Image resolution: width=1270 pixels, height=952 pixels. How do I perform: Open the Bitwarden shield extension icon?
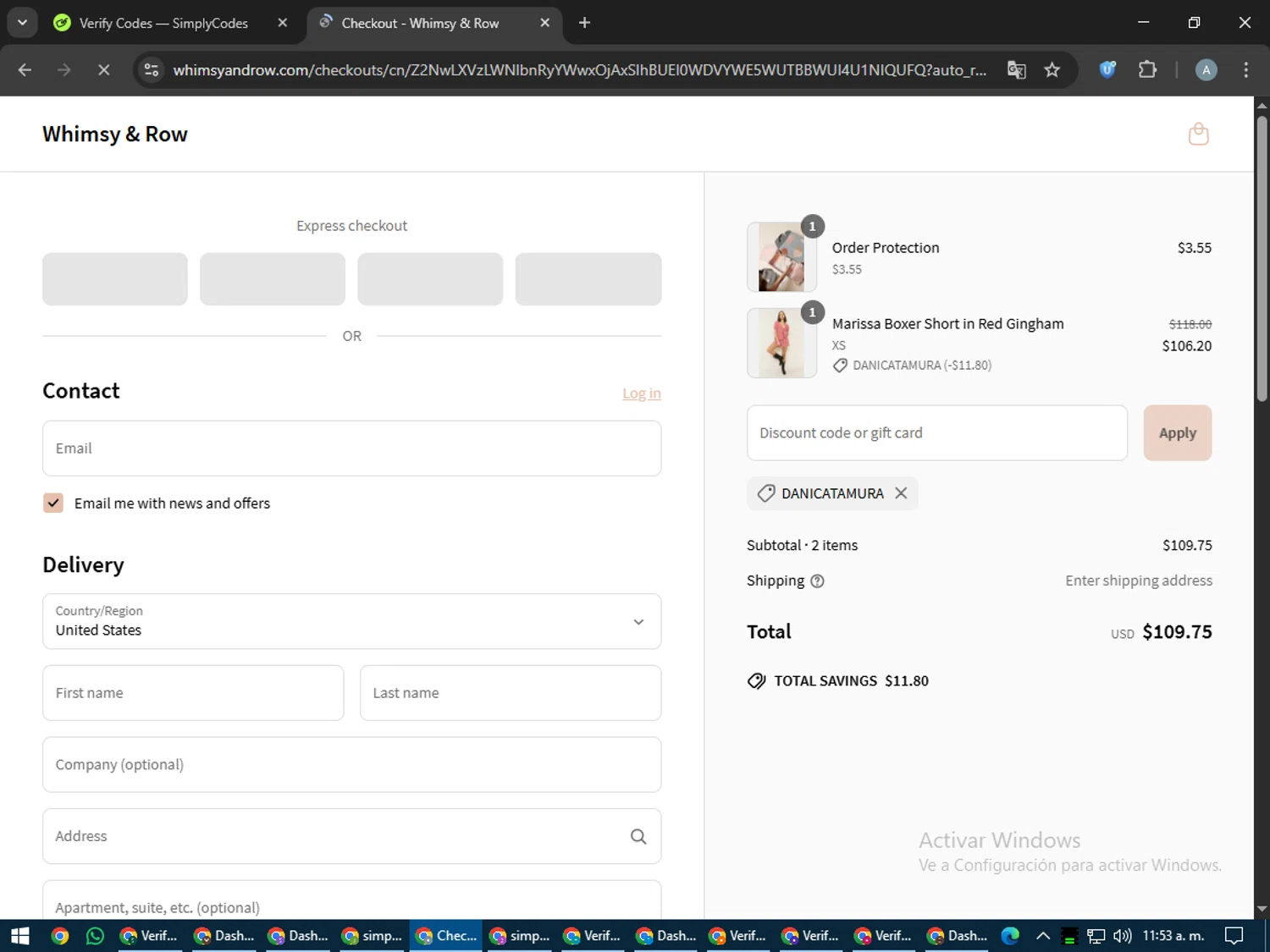pos(1107,69)
